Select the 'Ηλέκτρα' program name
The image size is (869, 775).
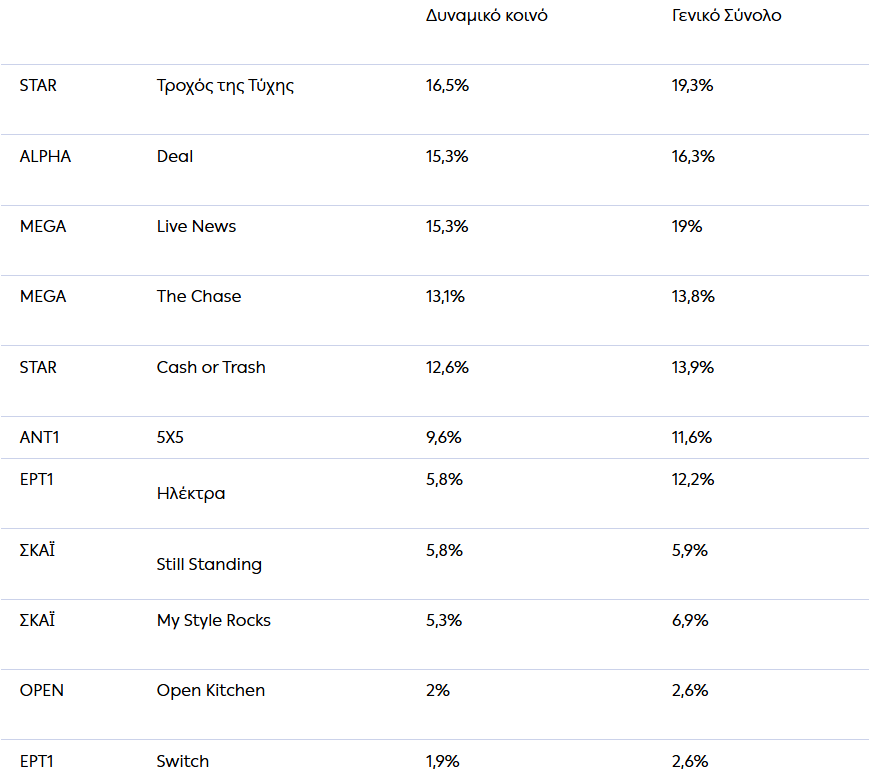[x=191, y=493]
